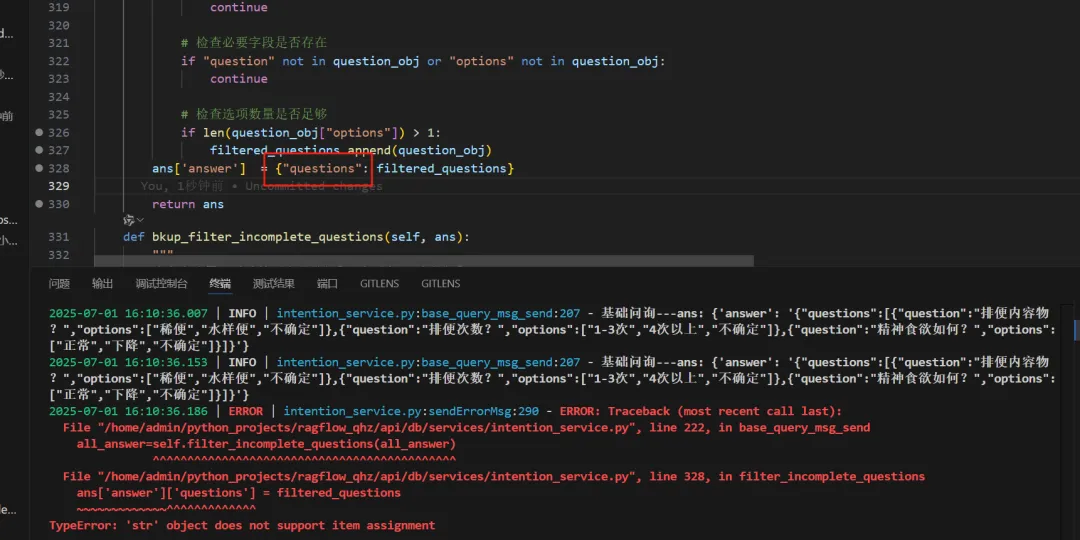This screenshot has height=540, width=1080.
Task: Click line number 329 in the gutter
Action: tap(59, 186)
